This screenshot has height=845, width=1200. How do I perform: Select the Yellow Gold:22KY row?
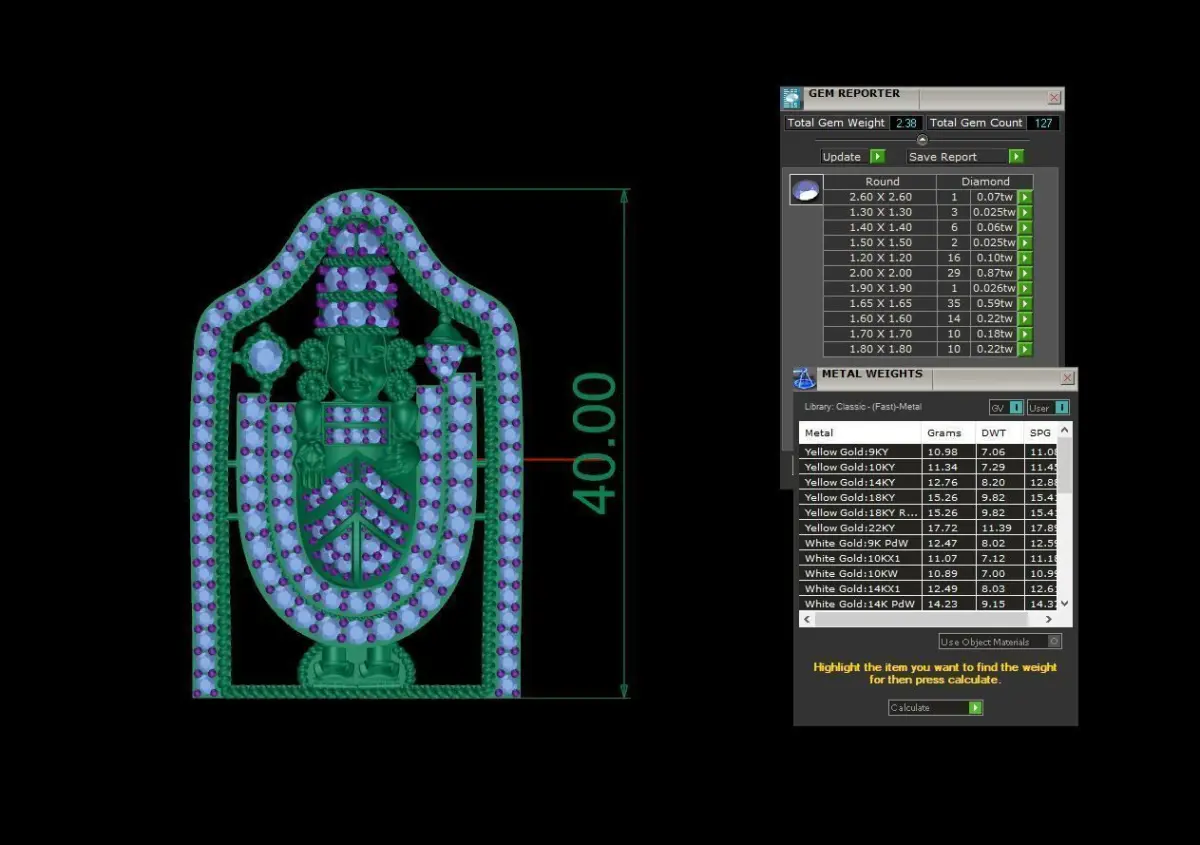(928, 528)
